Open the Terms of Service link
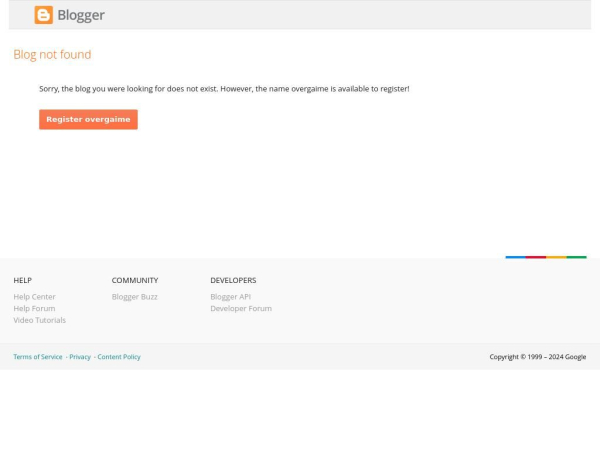 click(38, 357)
